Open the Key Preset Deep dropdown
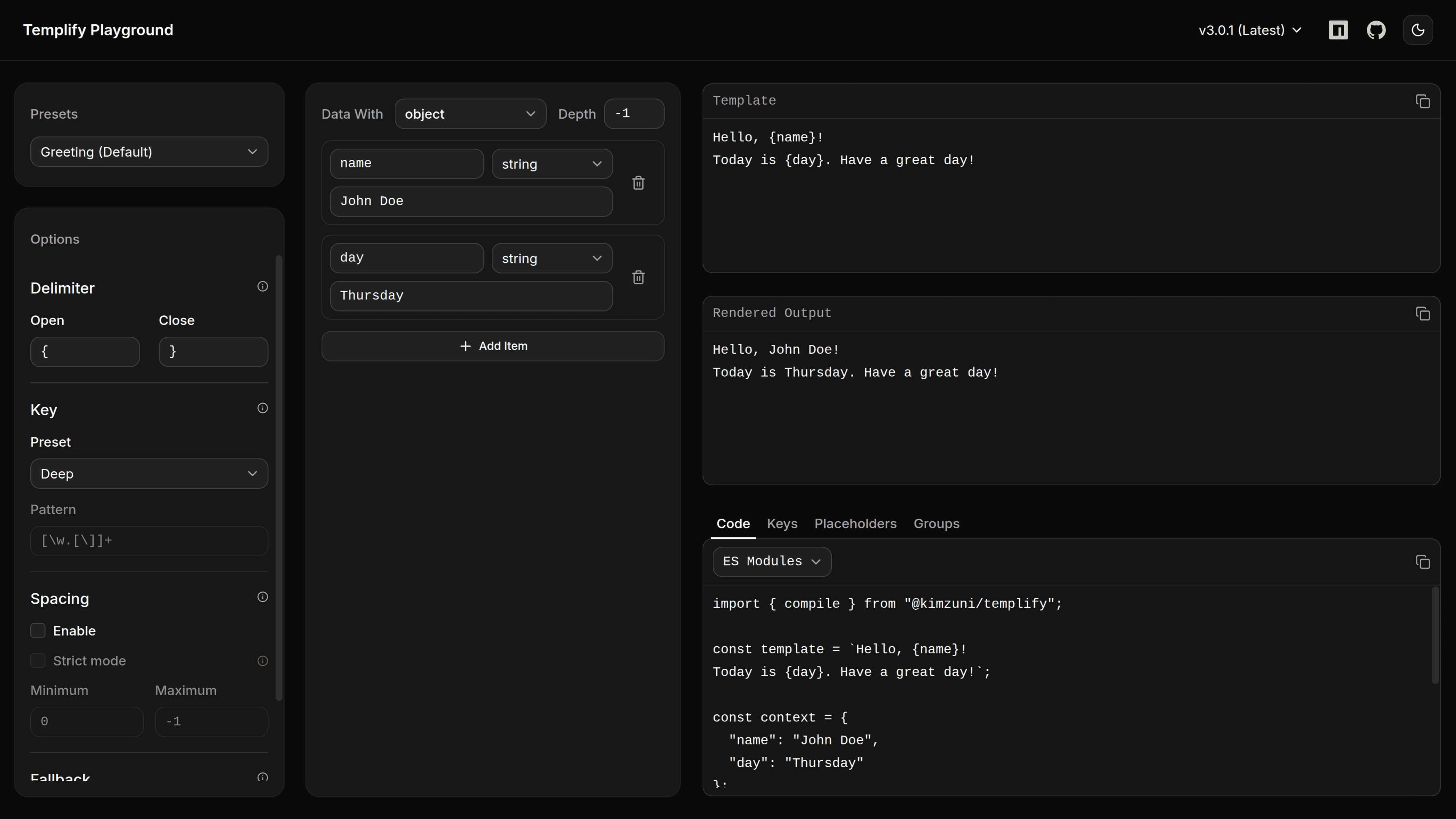 [149, 474]
